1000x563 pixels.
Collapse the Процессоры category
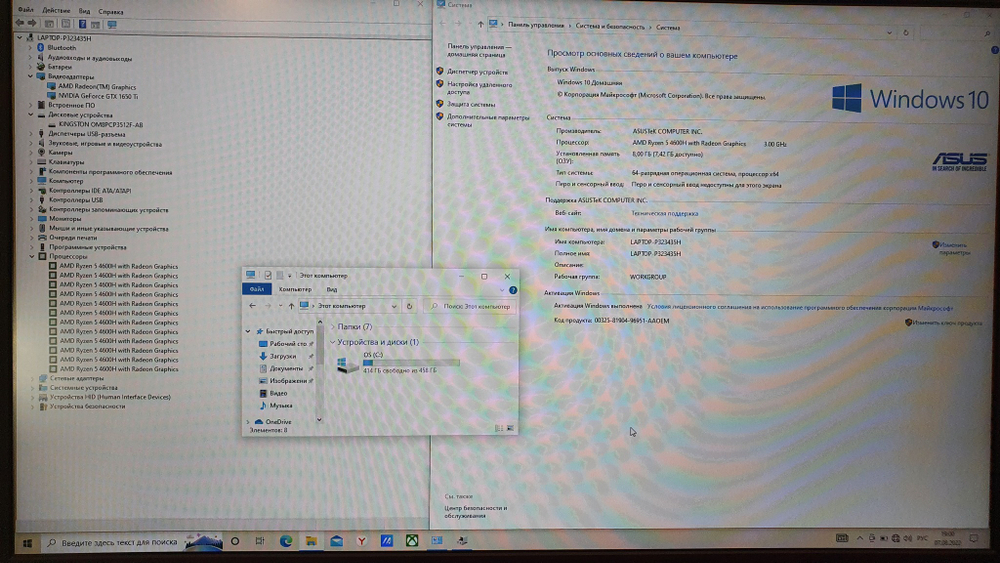tap(32, 256)
